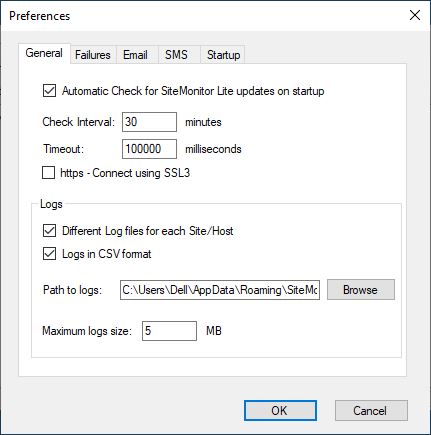The height and width of the screenshot is (435, 431).
Task: Switch to the Failures tab
Action: coord(93,55)
